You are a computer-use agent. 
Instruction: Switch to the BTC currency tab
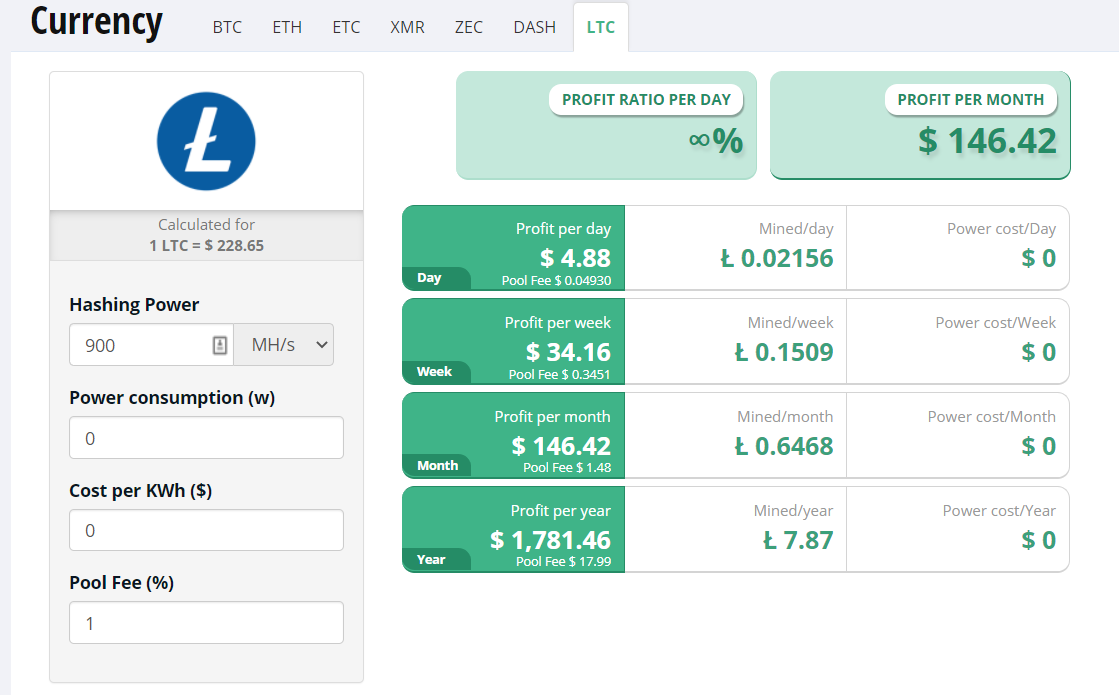tap(227, 27)
